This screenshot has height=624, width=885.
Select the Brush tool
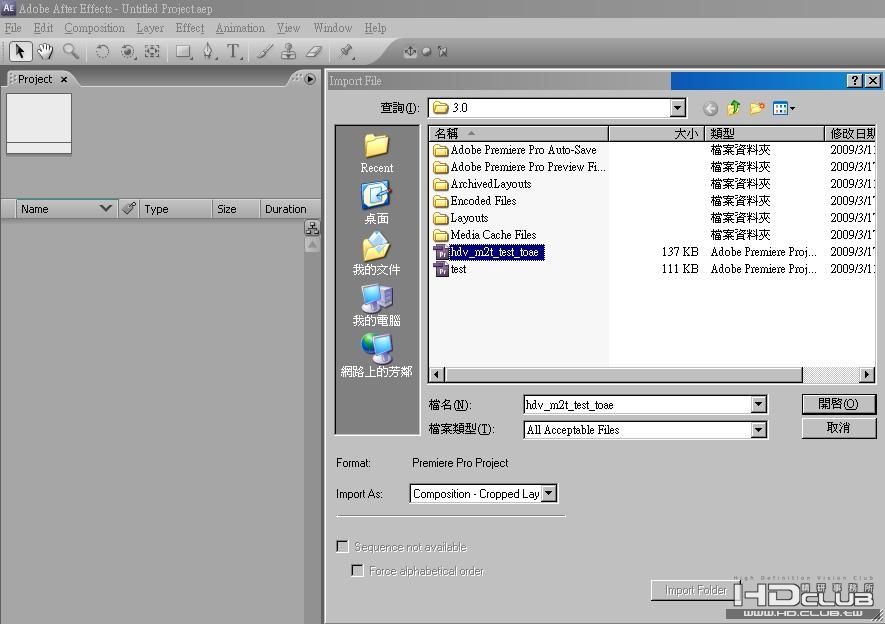pyautogui.click(x=264, y=51)
